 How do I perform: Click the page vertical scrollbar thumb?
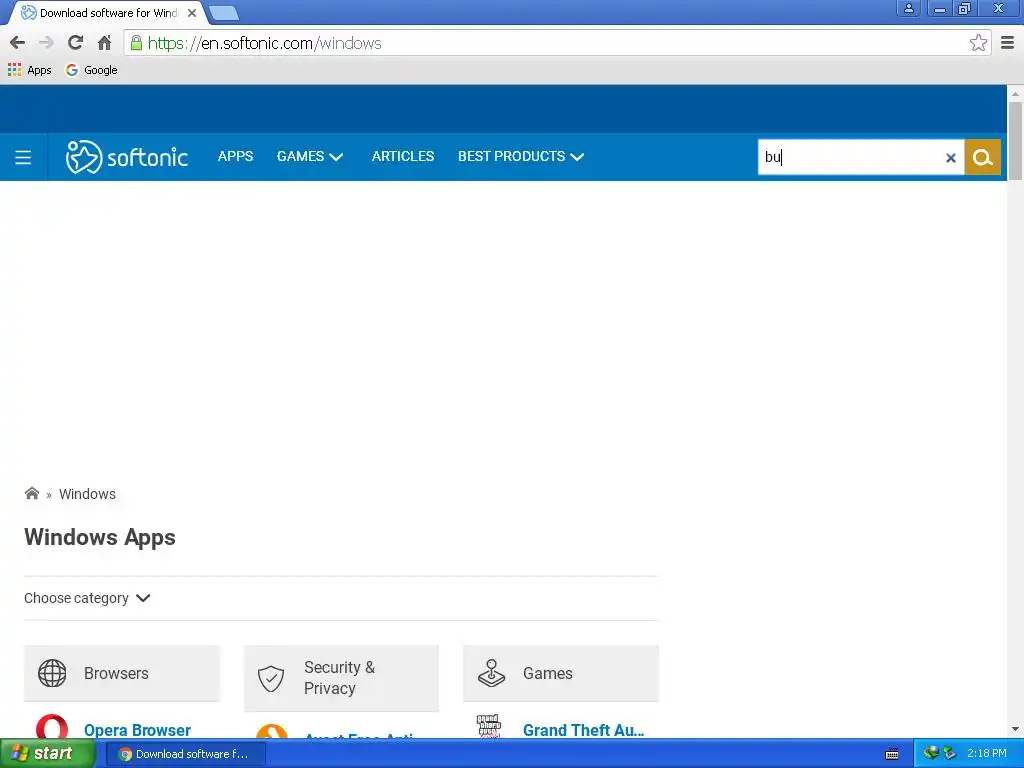(1015, 140)
